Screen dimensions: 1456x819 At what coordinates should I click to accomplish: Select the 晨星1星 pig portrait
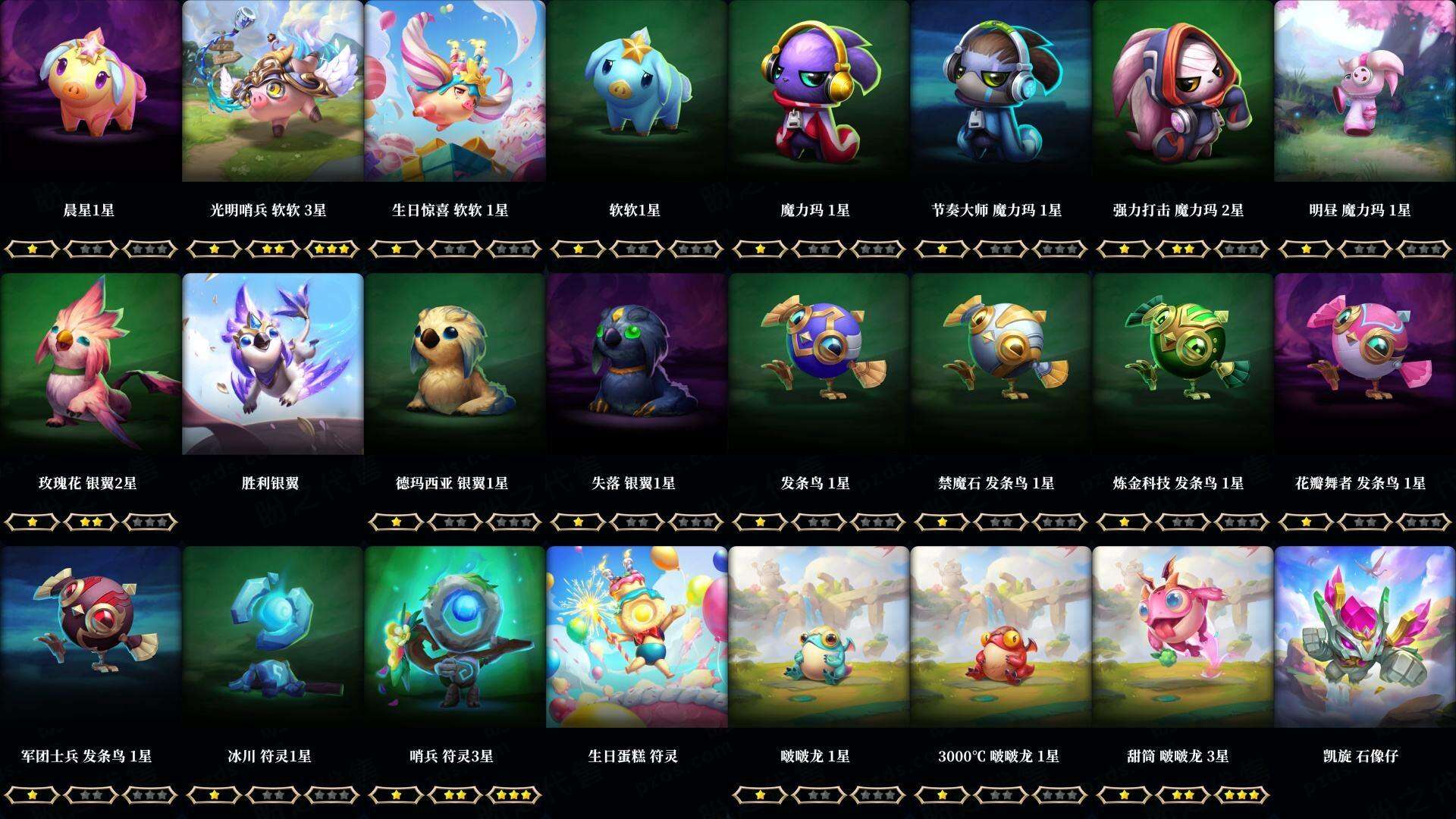point(90,91)
